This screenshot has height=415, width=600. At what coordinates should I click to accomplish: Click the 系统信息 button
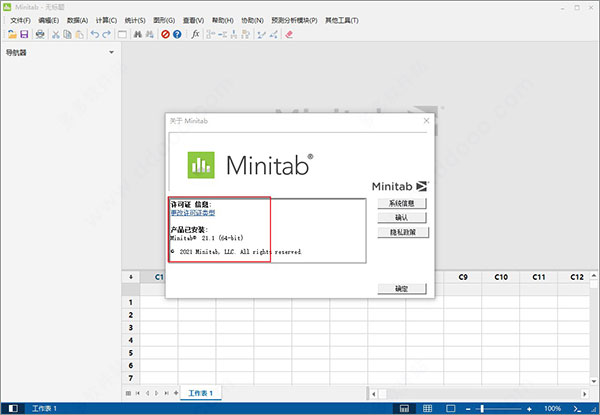click(x=403, y=203)
